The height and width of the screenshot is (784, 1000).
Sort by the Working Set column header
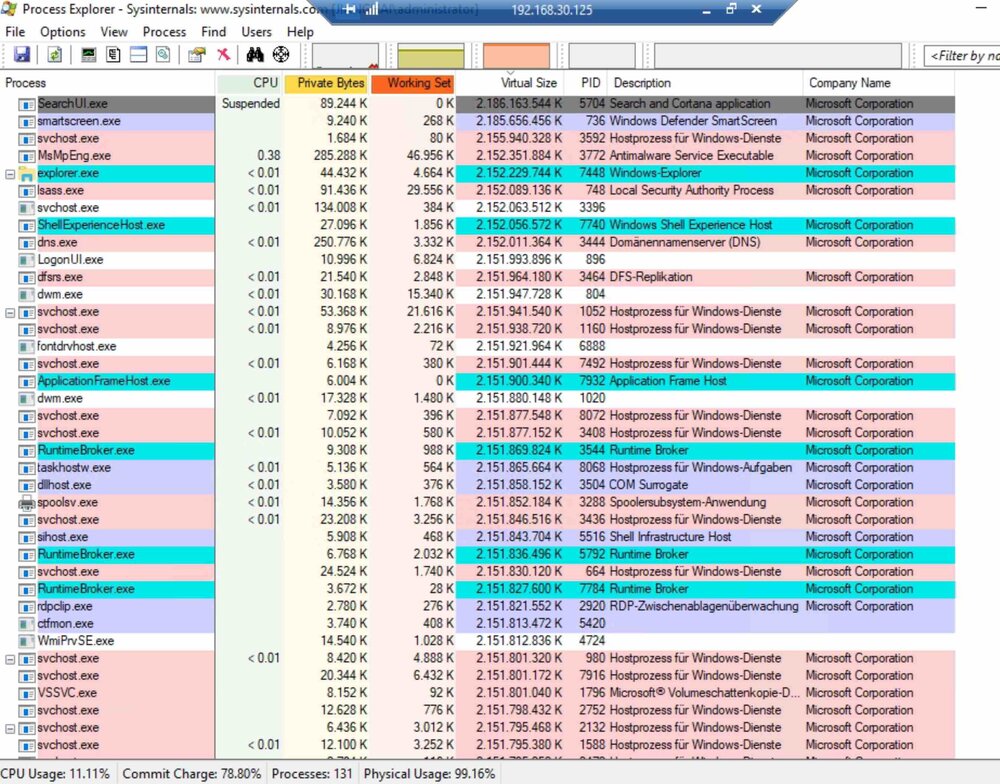pos(412,83)
